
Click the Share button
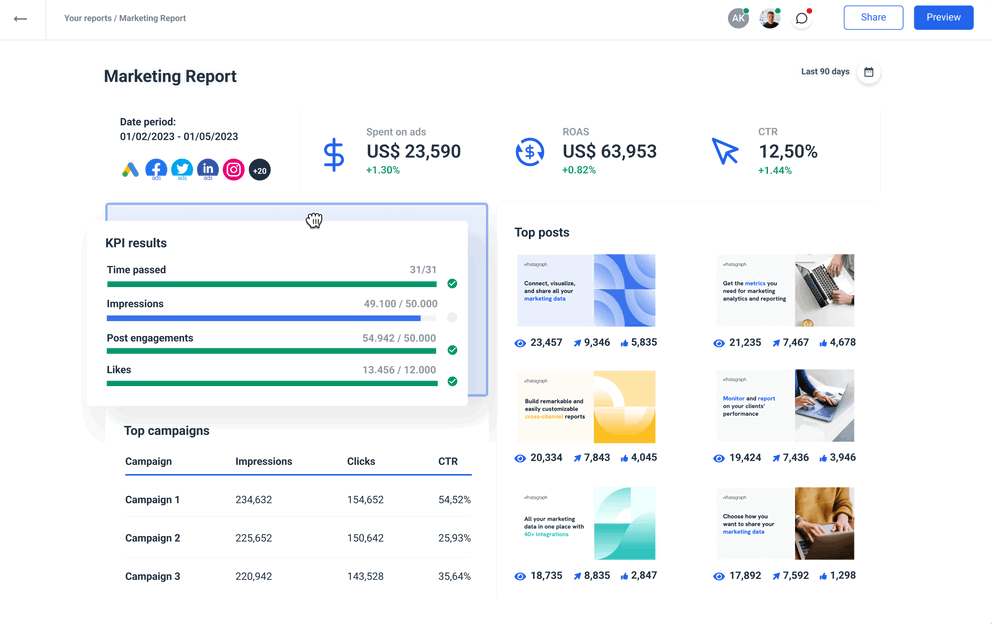[873, 18]
